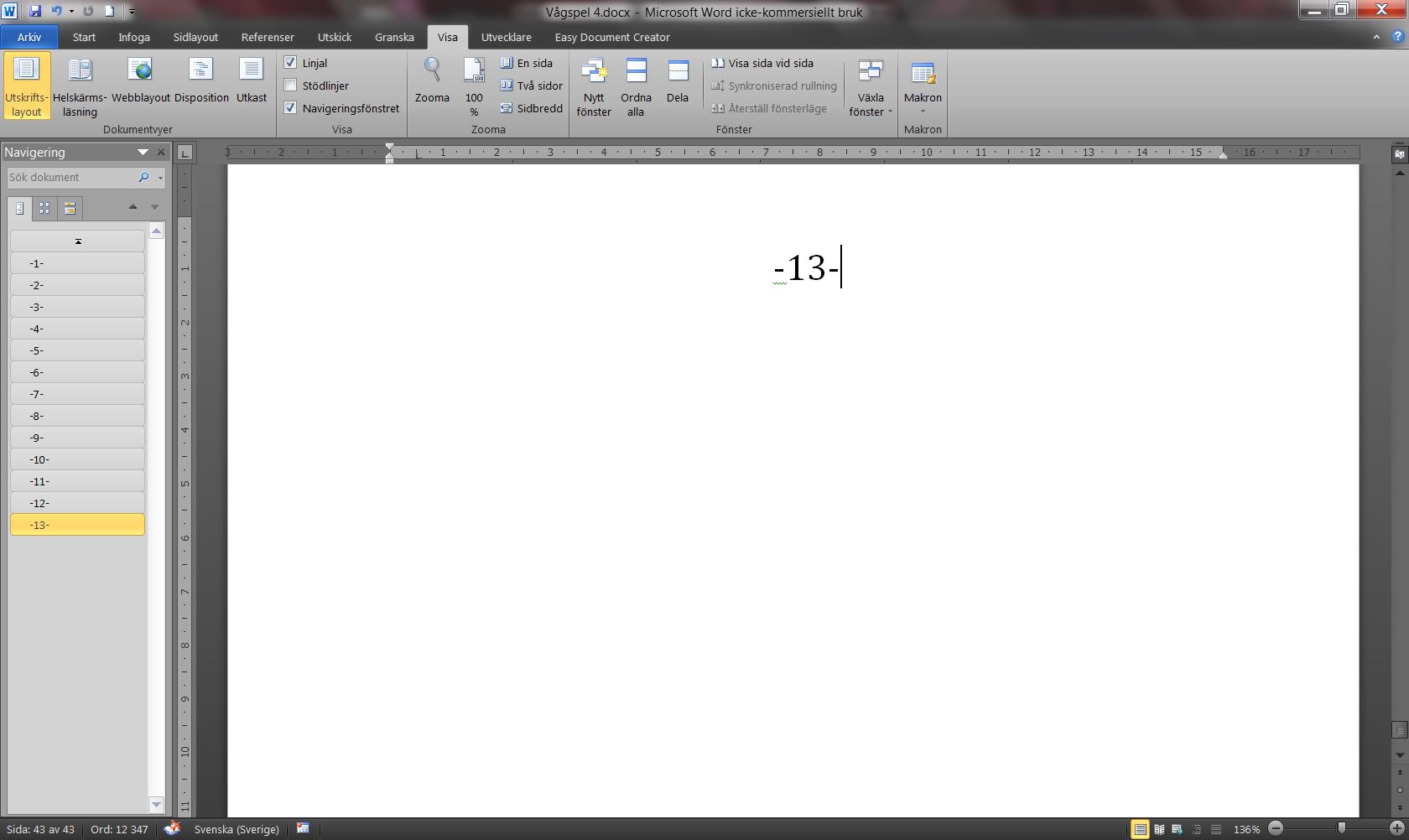Click zoom out minus button
1409x840 pixels.
1276,828
